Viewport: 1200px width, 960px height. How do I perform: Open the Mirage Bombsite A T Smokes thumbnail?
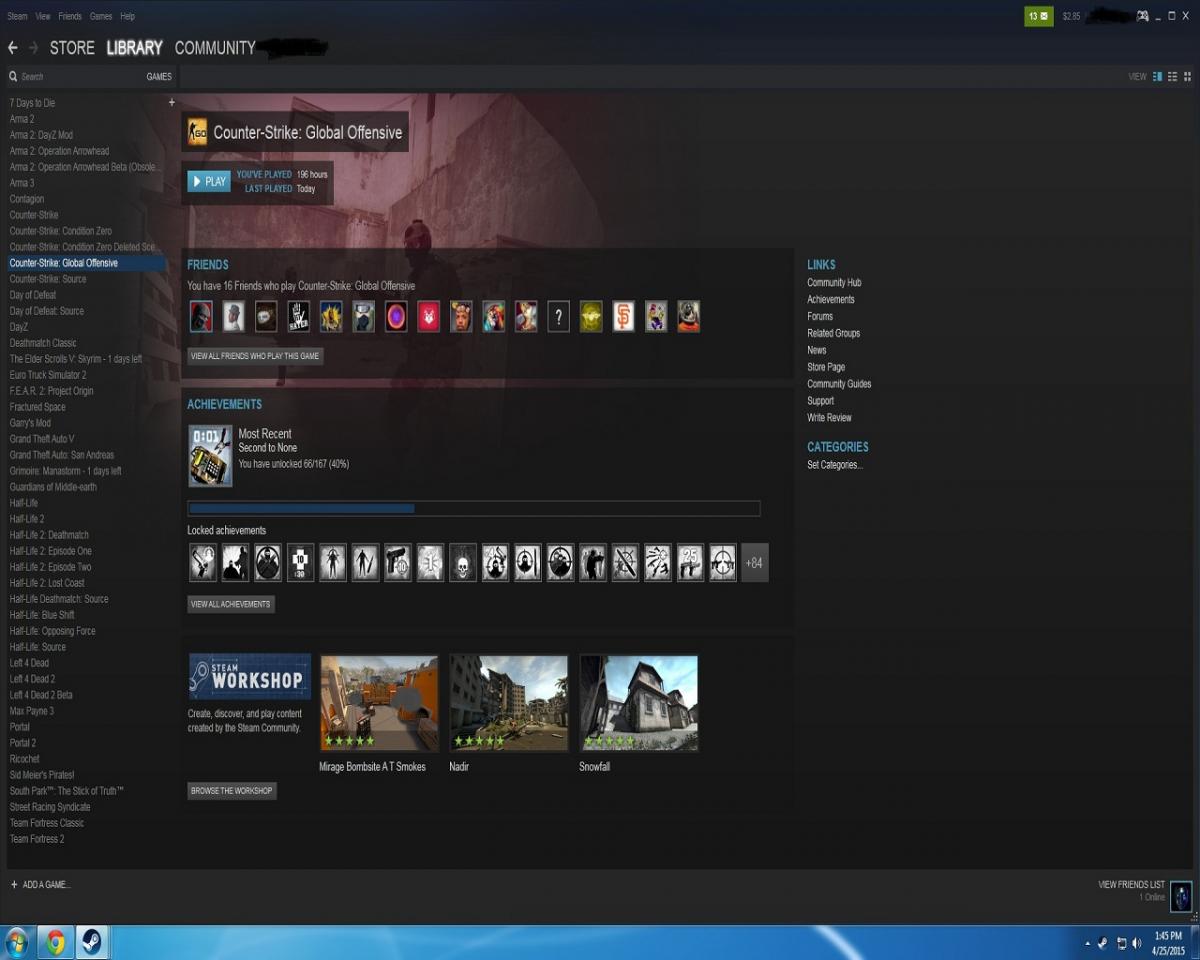(379, 703)
